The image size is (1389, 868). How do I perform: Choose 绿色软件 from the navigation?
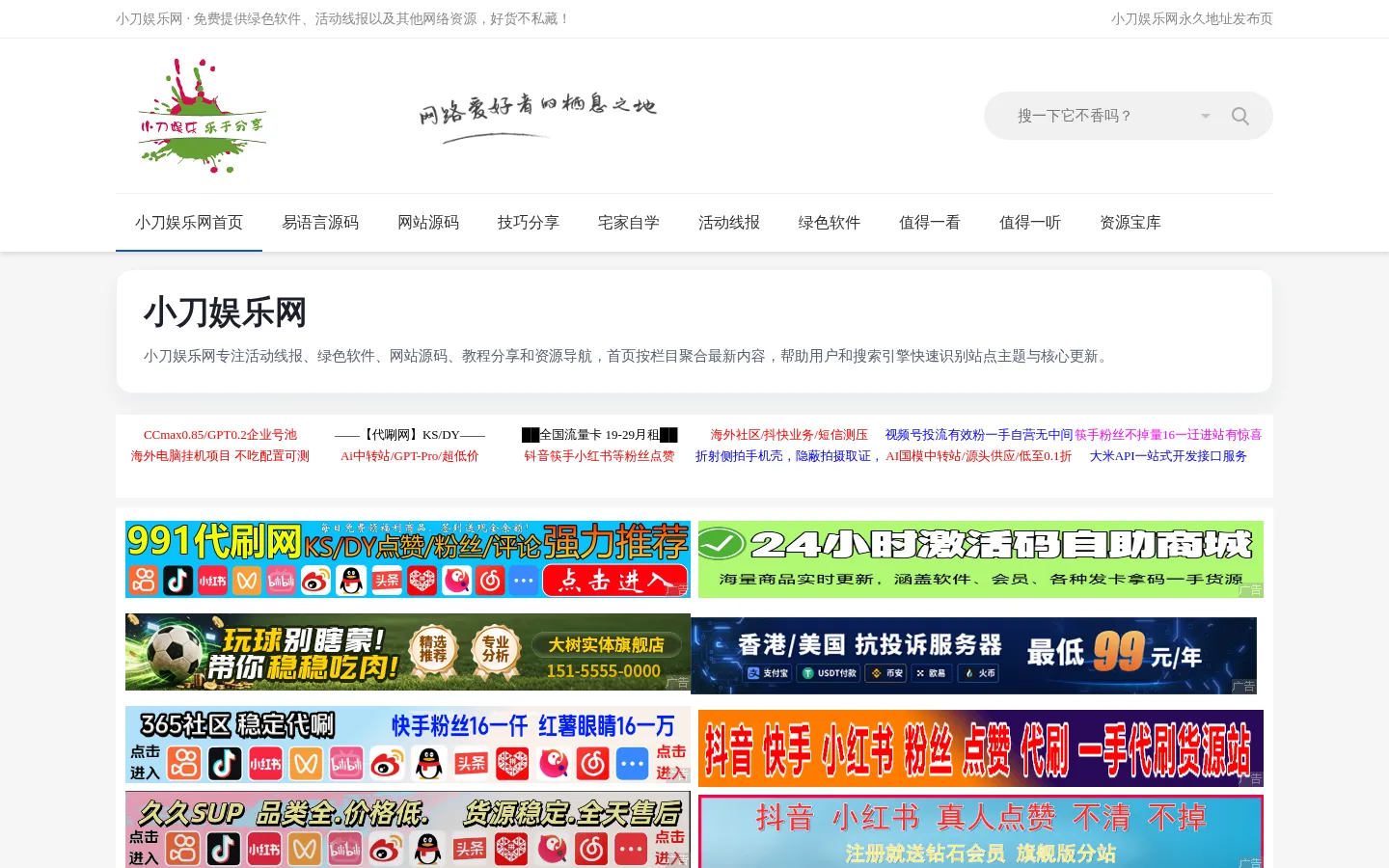point(830,223)
